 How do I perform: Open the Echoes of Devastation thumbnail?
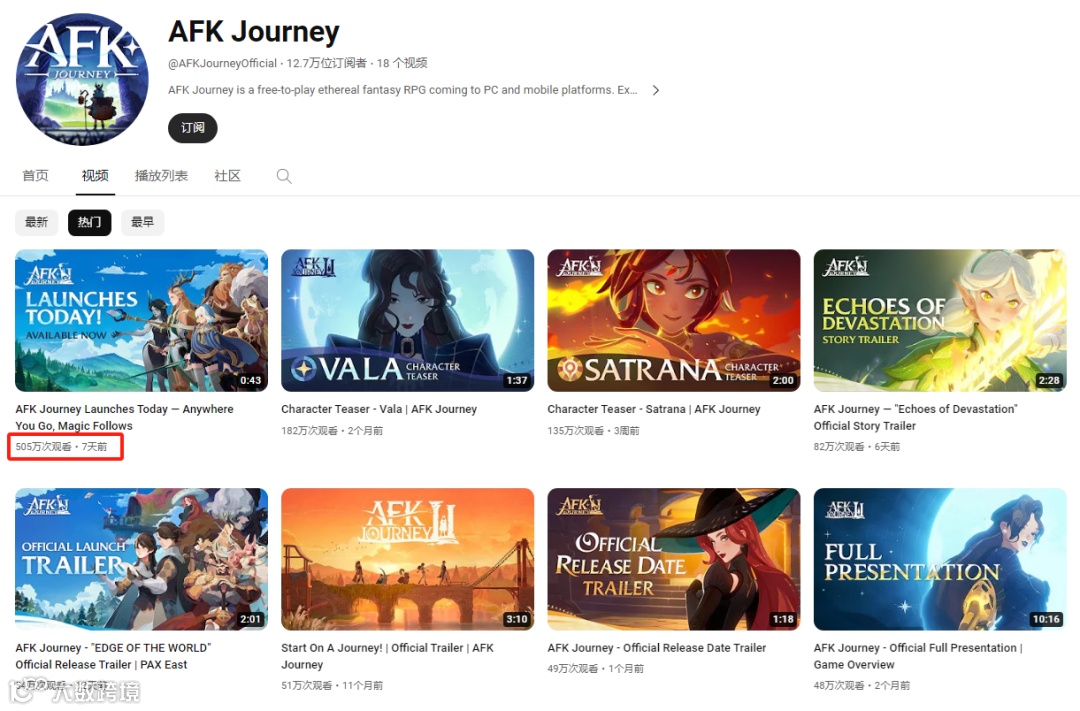[940, 320]
